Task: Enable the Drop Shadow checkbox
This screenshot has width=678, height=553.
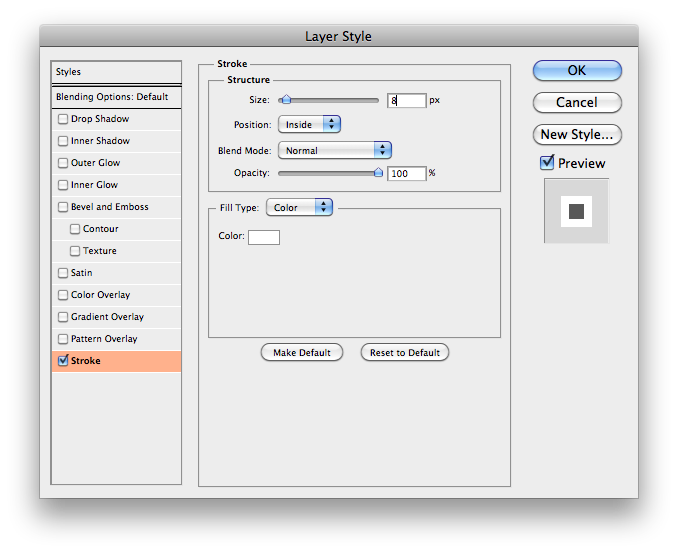Action: [63, 119]
